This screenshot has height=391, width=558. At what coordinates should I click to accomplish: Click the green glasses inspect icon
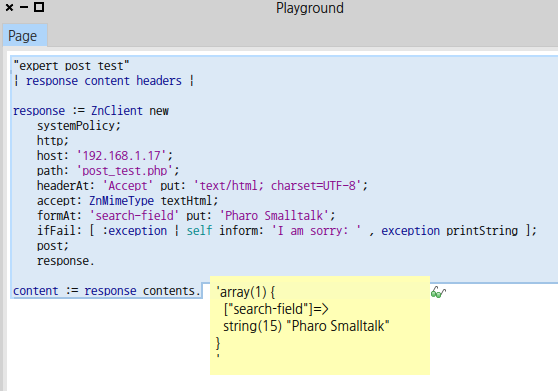pyautogui.click(x=438, y=293)
